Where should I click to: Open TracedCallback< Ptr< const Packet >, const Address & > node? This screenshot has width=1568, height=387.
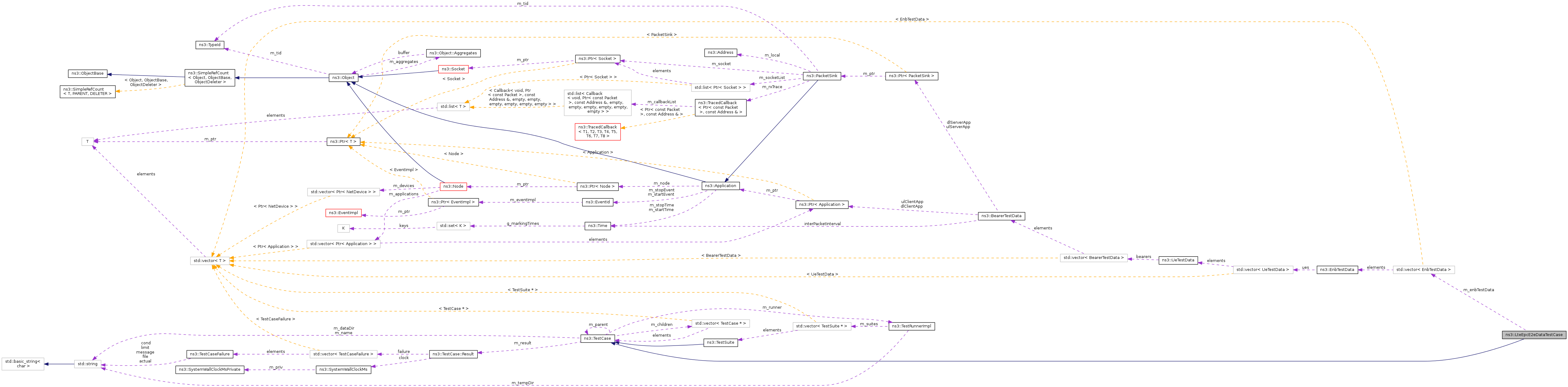point(721,107)
